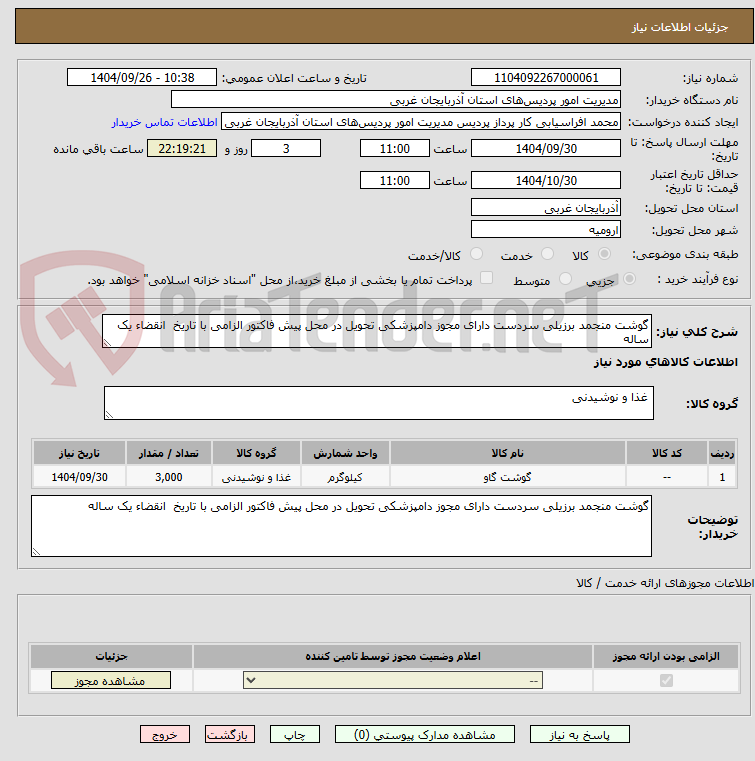Click the 'واحد شمارش' column header

[345, 453]
